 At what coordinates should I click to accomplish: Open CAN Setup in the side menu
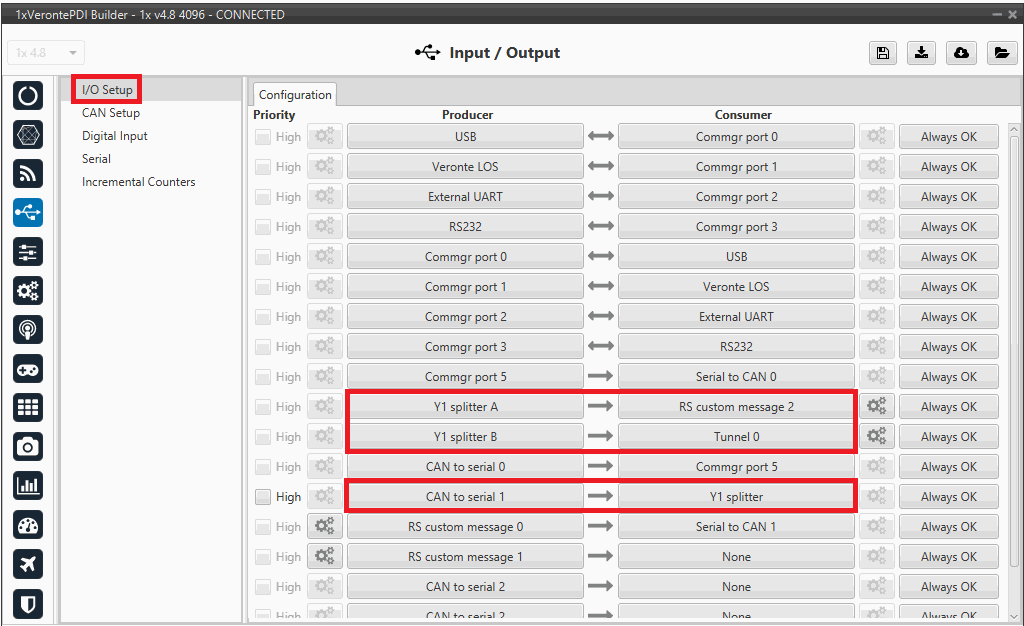[x=111, y=113]
